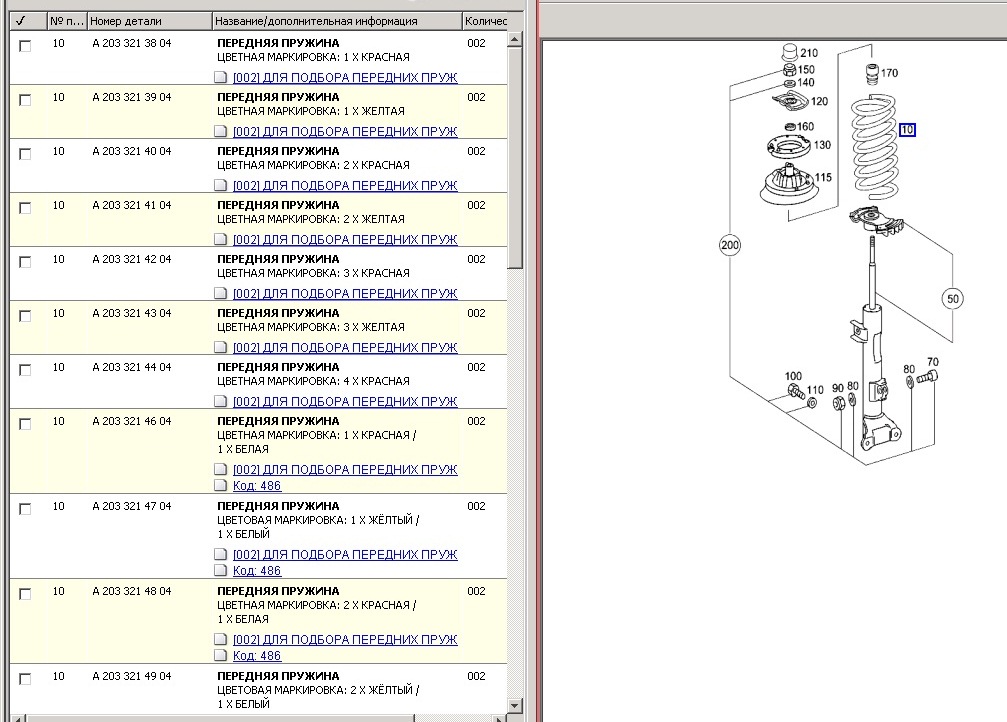Tick the checkbox for part A 203 321 38 04
This screenshot has width=1007, height=722.
coord(25,46)
